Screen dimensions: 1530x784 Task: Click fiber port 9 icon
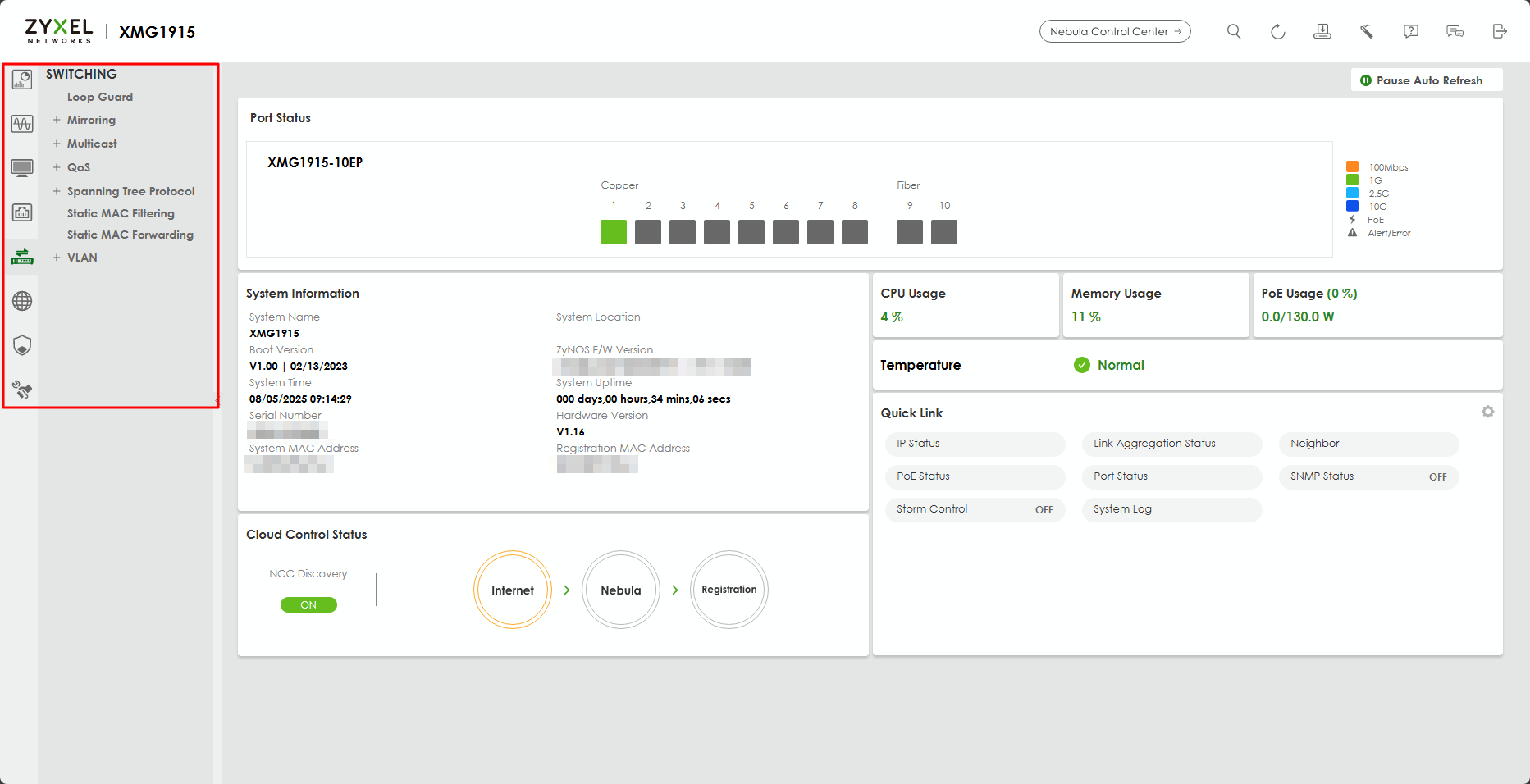click(910, 232)
